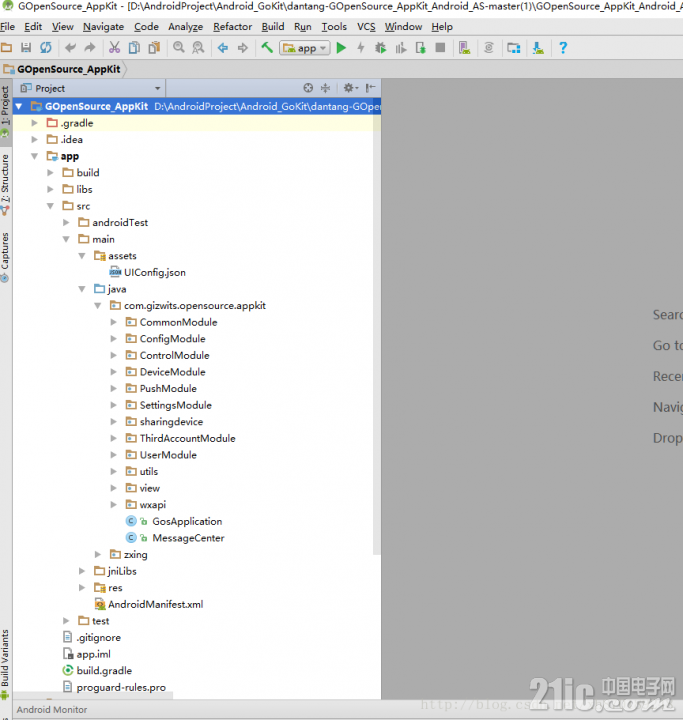Open the Tools menu
This screenshot has width=683, height=720.
click(x=334, y=27)
